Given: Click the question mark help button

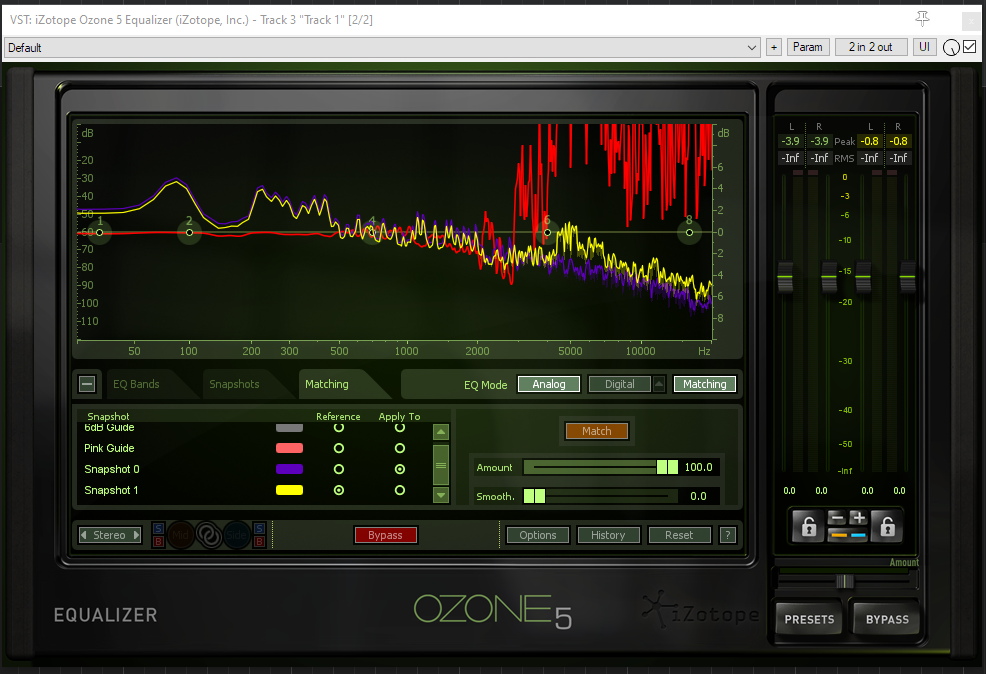Looking at the screenshot, I should [x=728, y=535].
